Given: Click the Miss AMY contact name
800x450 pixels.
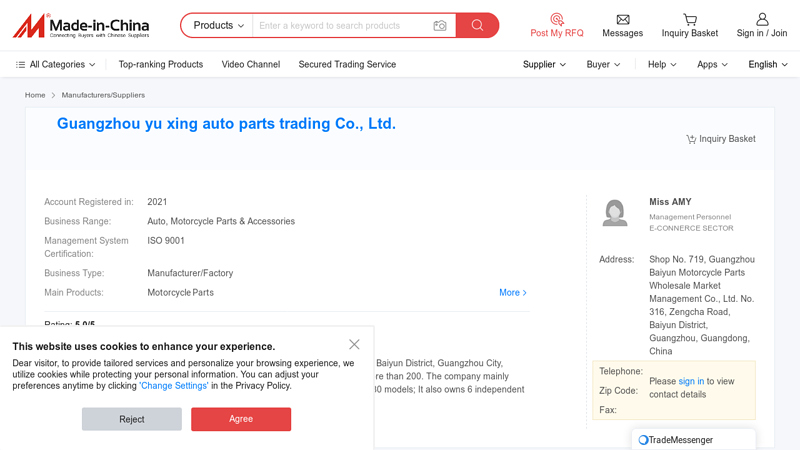Looking at the screenshot, I should (x=670, y=202).
